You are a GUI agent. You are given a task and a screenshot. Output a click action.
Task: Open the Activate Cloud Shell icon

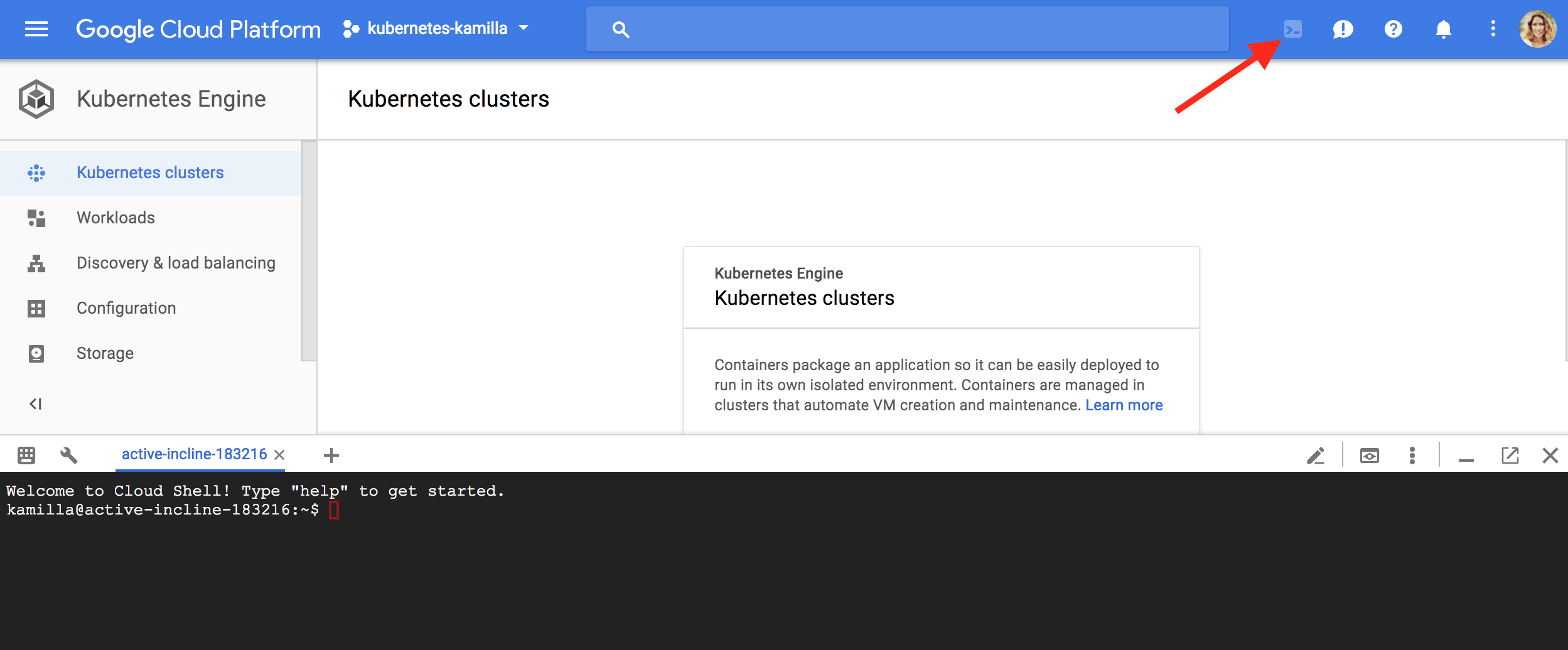pyautogui.click(x=1292, y=29)
